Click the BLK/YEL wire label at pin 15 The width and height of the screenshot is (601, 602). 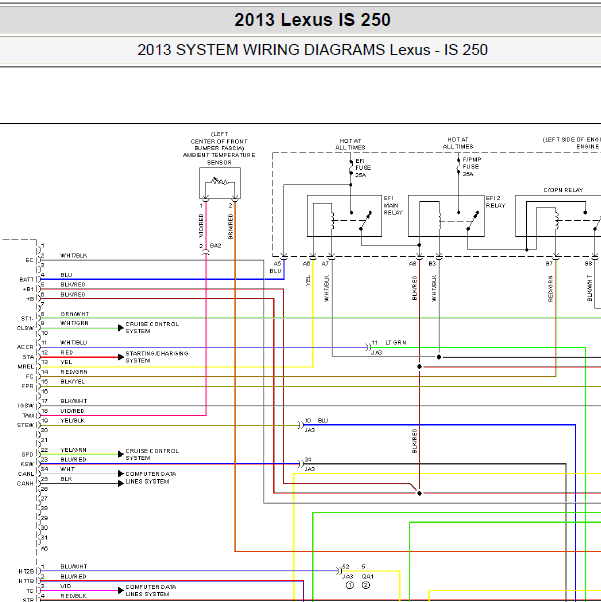click(73, 382)
